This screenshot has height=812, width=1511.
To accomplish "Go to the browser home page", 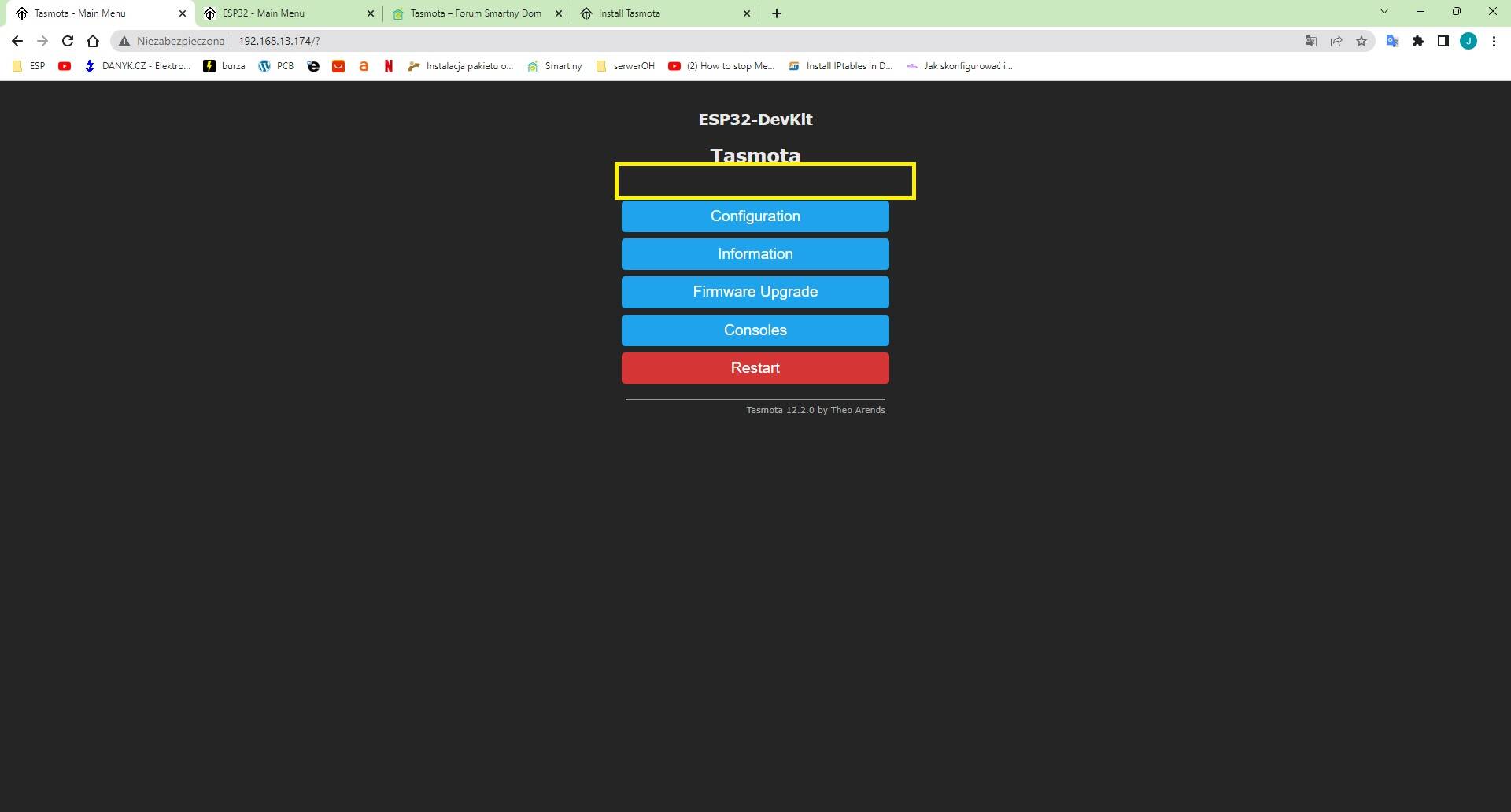I will pyautogui.click(x=93, y=41).
